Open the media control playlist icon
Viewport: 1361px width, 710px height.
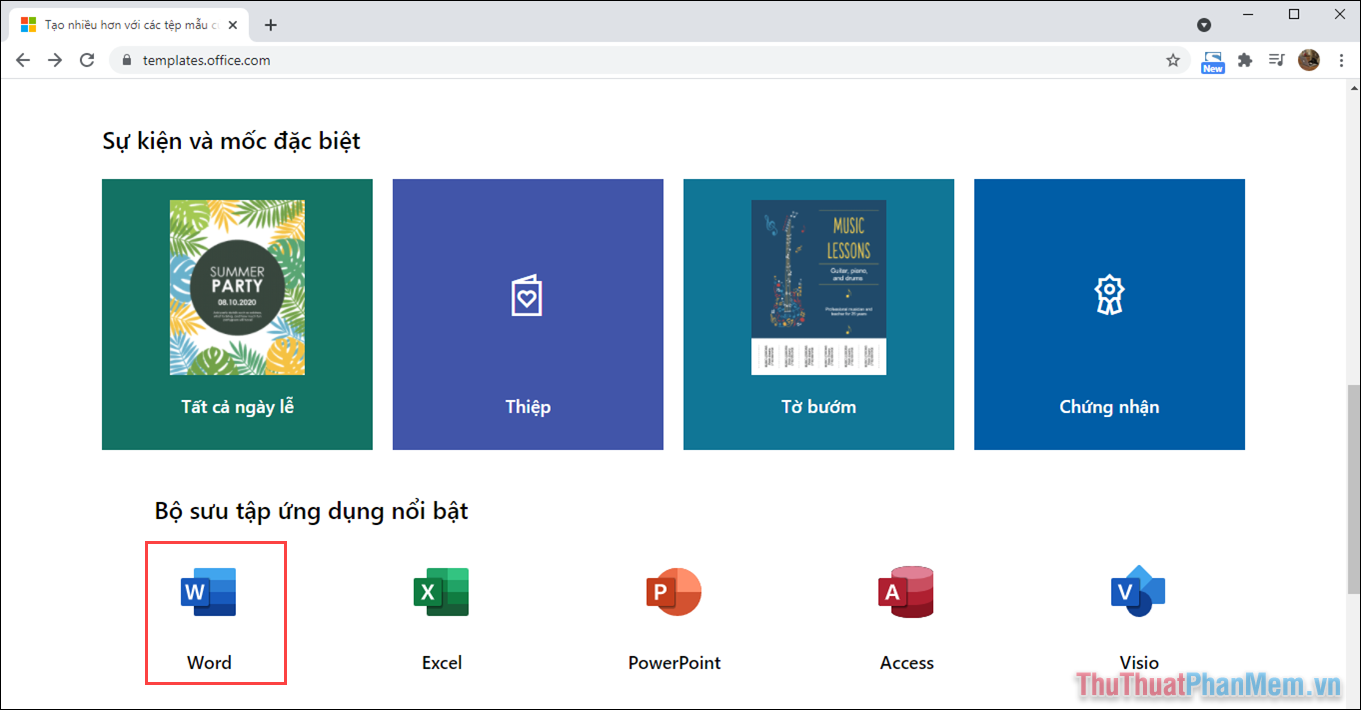(x=1276, y=60)
